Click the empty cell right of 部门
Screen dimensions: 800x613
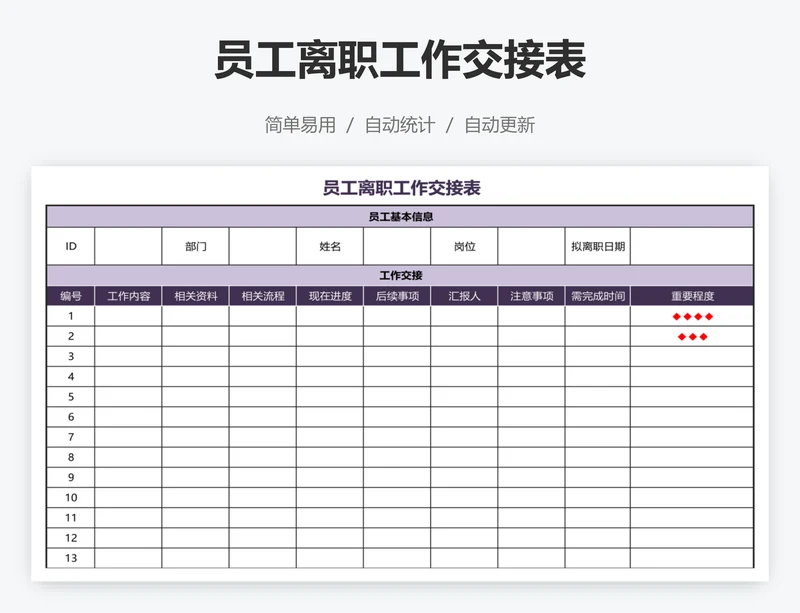[x=263, y=247]
